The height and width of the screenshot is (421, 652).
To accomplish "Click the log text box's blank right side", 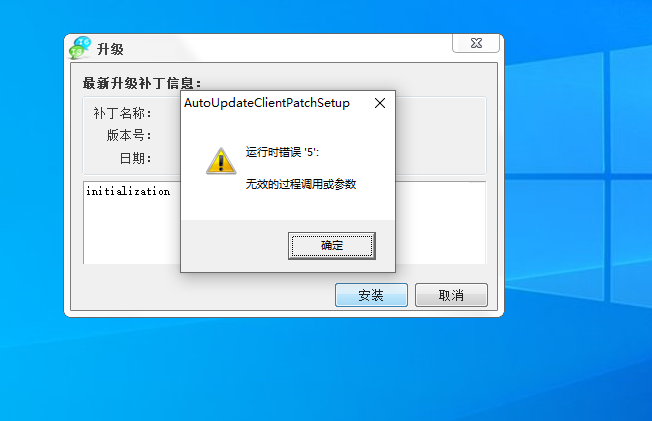I will 441,223.
